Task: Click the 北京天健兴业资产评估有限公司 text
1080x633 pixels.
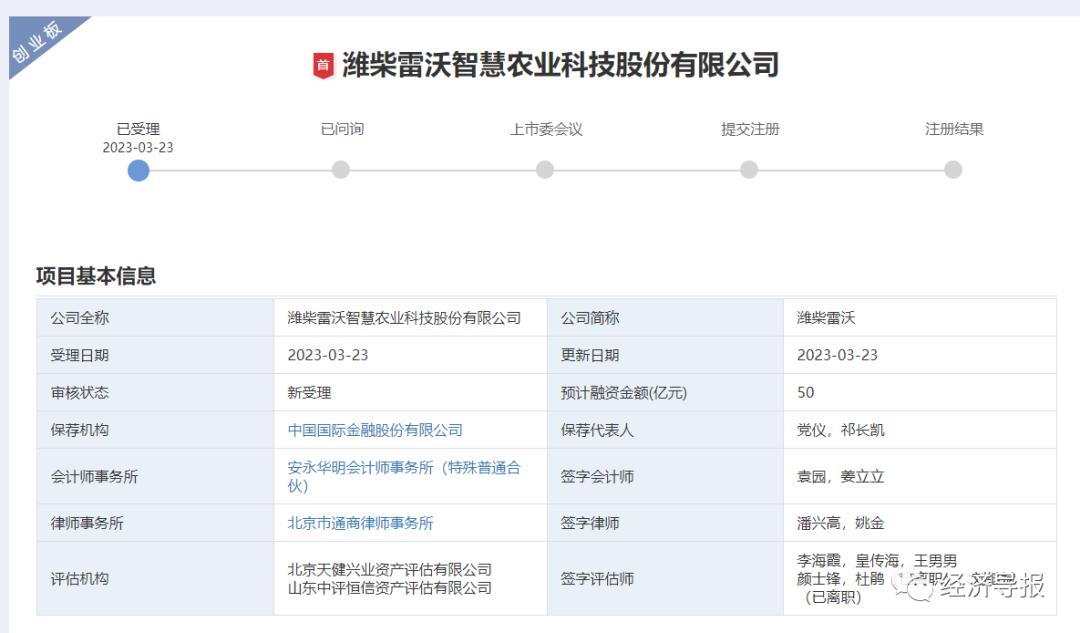Action: 390,570
